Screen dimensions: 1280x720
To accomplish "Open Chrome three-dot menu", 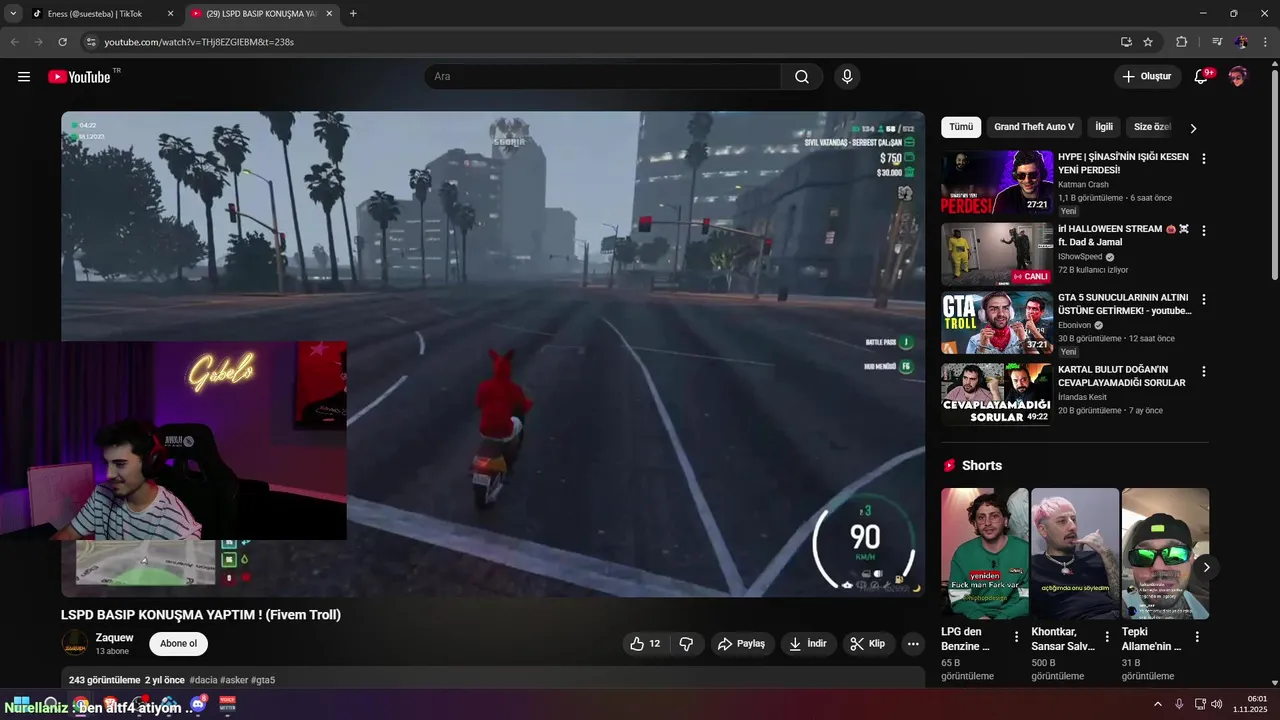I will click(1265, 42).
